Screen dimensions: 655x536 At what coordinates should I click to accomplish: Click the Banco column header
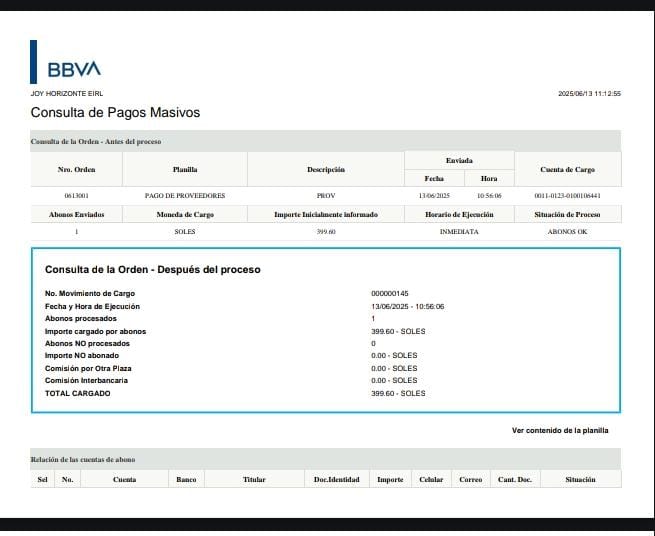point(186,480)
